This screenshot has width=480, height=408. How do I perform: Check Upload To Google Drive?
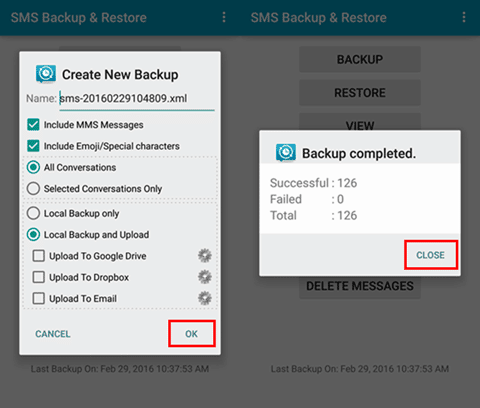point(39,256)
